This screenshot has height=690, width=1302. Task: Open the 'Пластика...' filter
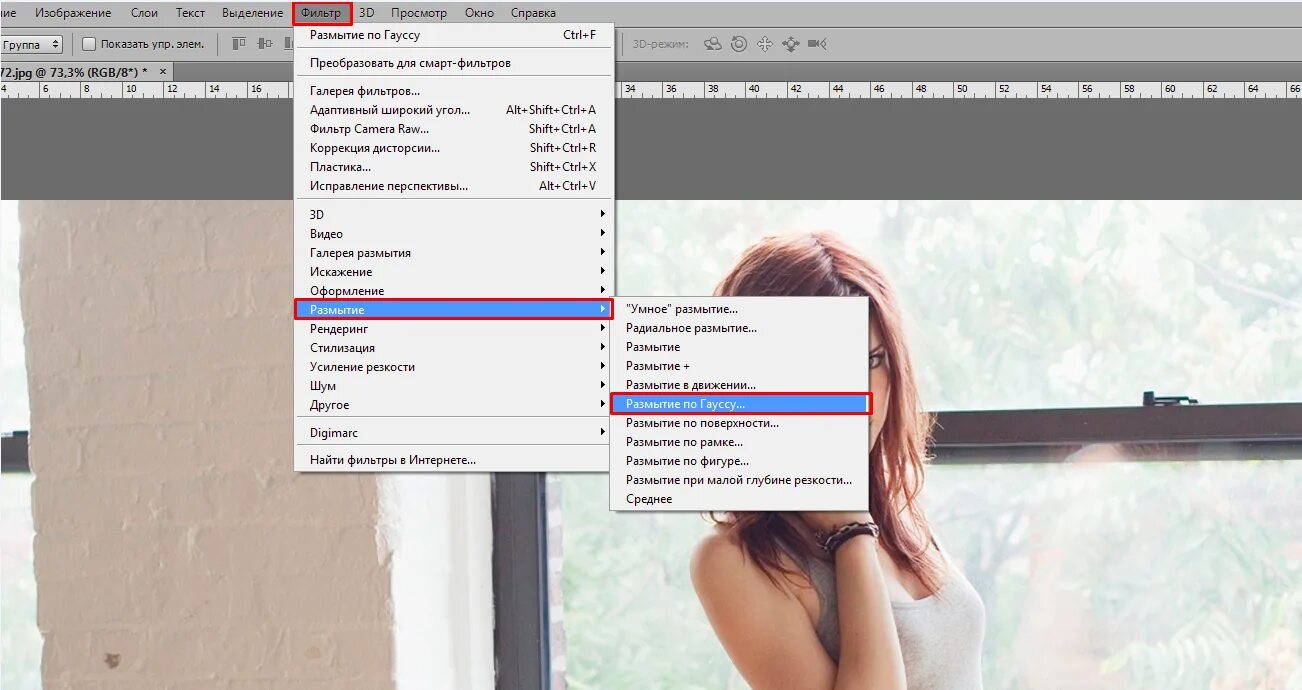coord(455,167)
